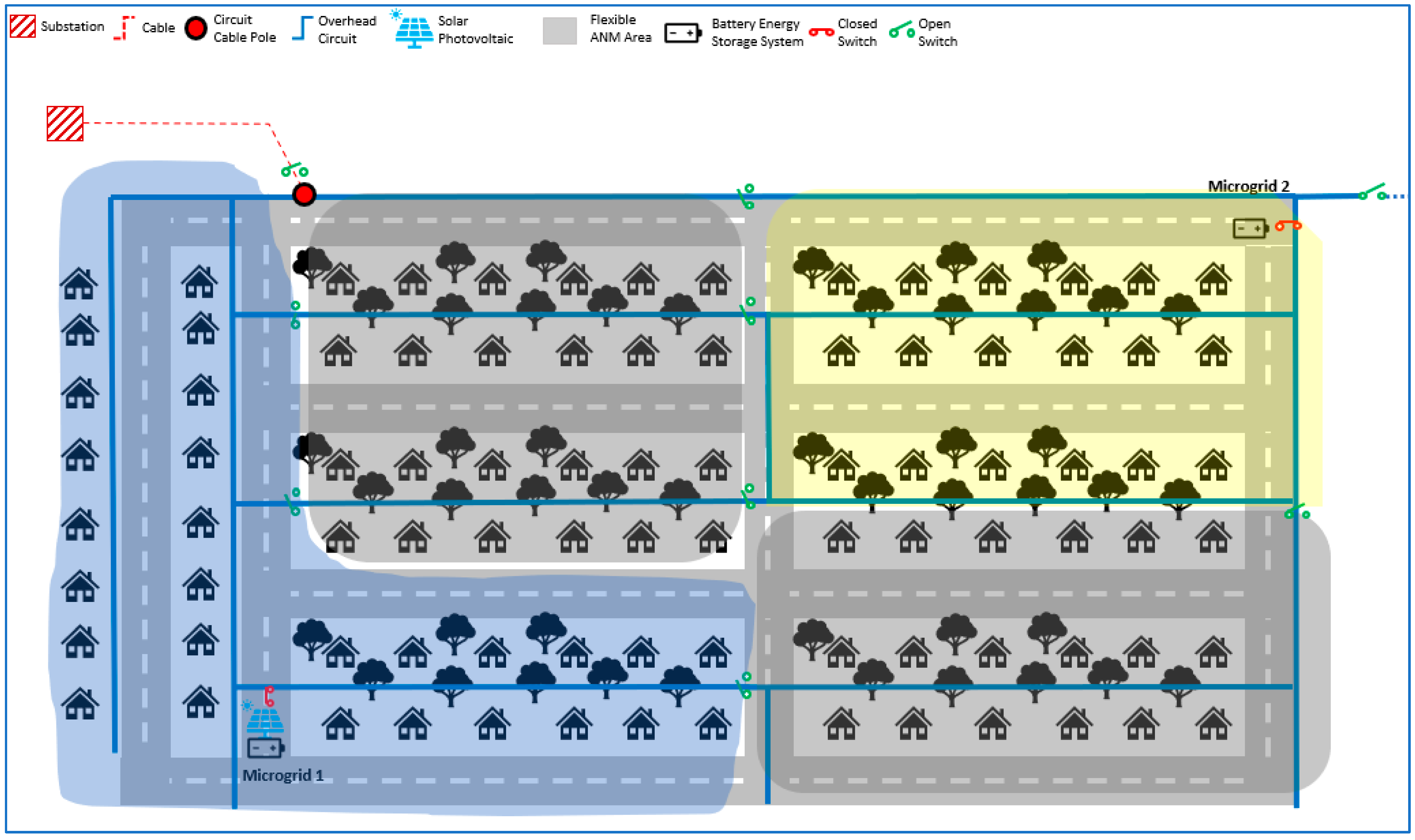Toggle the open switch near the substation cable
Image resolution: width=1415 pixels, height=840 pixels.
point(294,169)
